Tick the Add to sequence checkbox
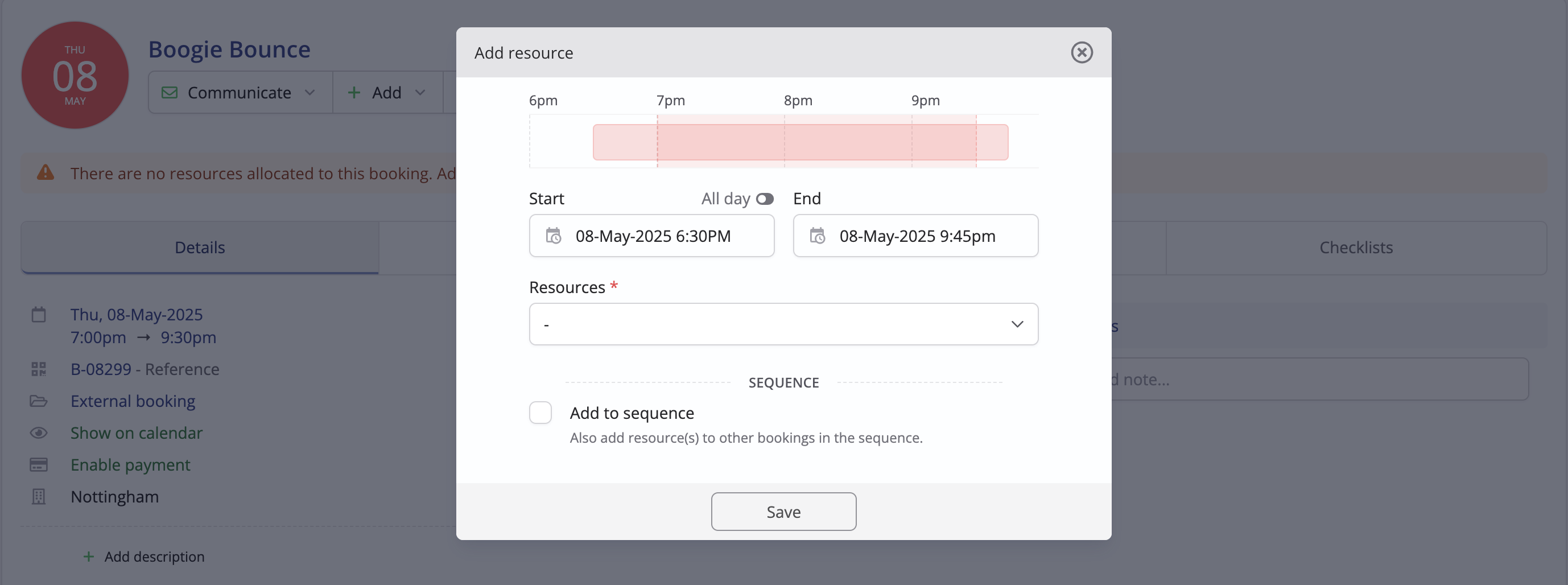 [x=540, y=413]
